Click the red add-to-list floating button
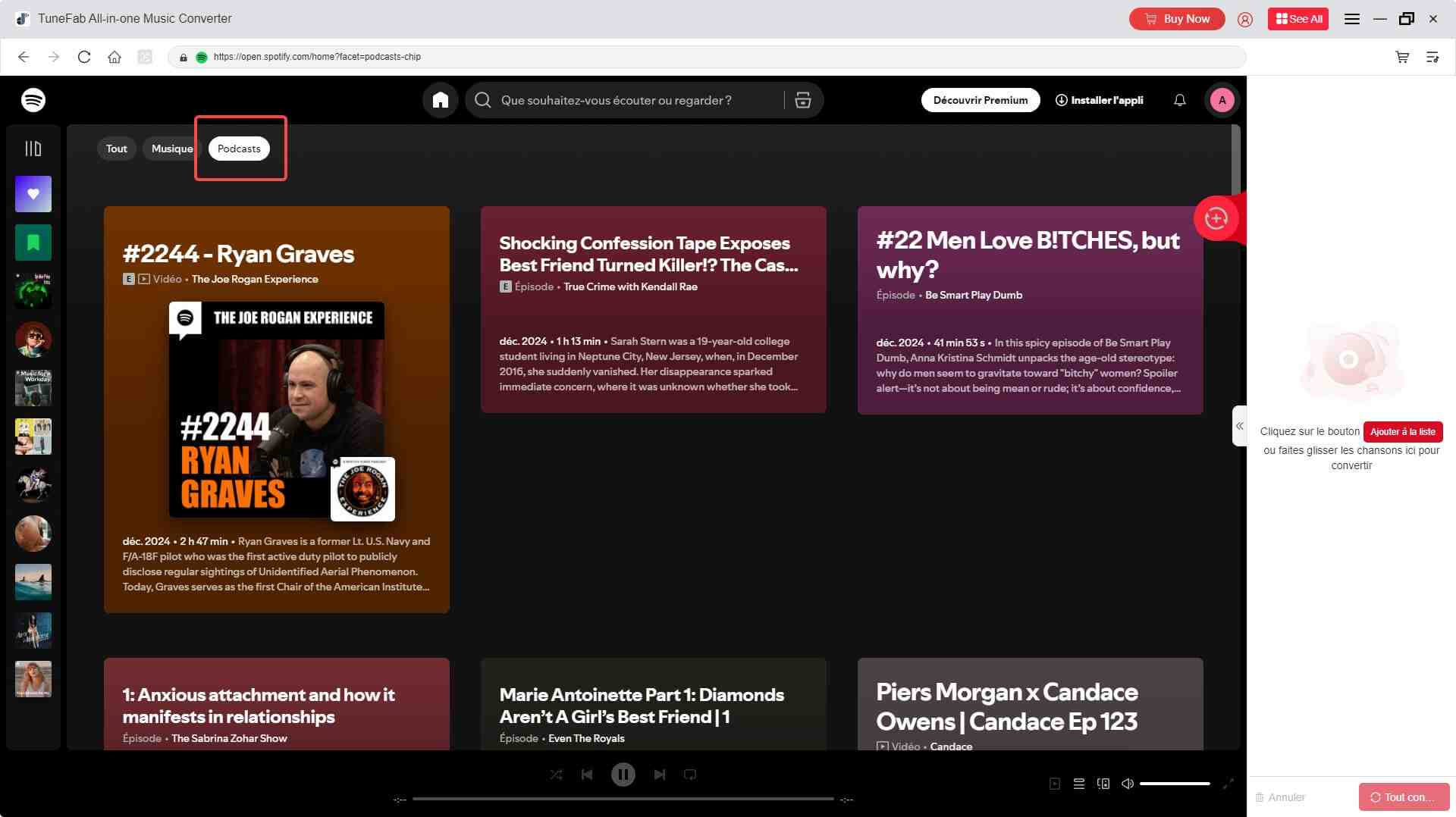 pyautogui.click(x=1216, y=218)
